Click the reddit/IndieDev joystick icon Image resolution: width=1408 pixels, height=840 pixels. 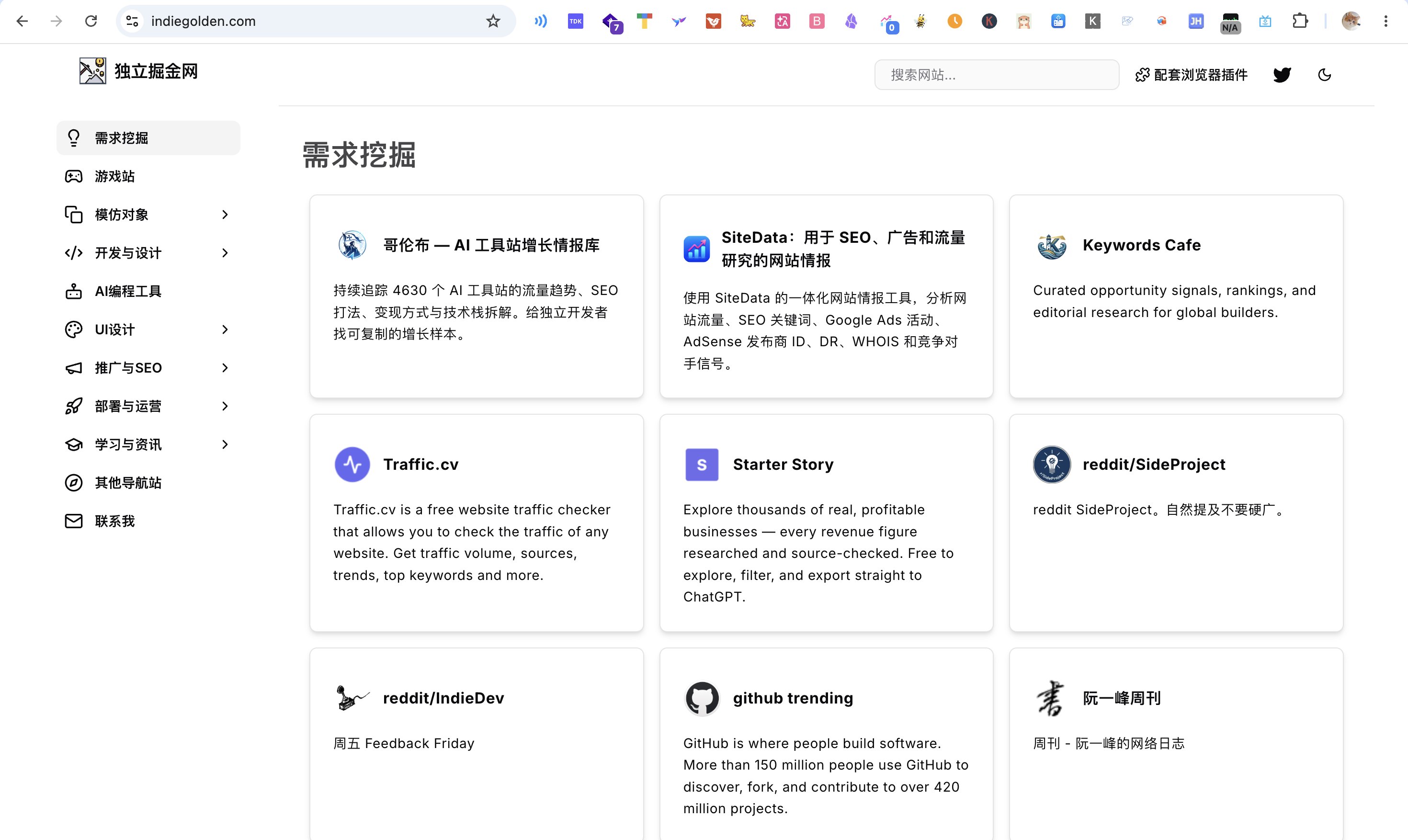coord(352,698)
